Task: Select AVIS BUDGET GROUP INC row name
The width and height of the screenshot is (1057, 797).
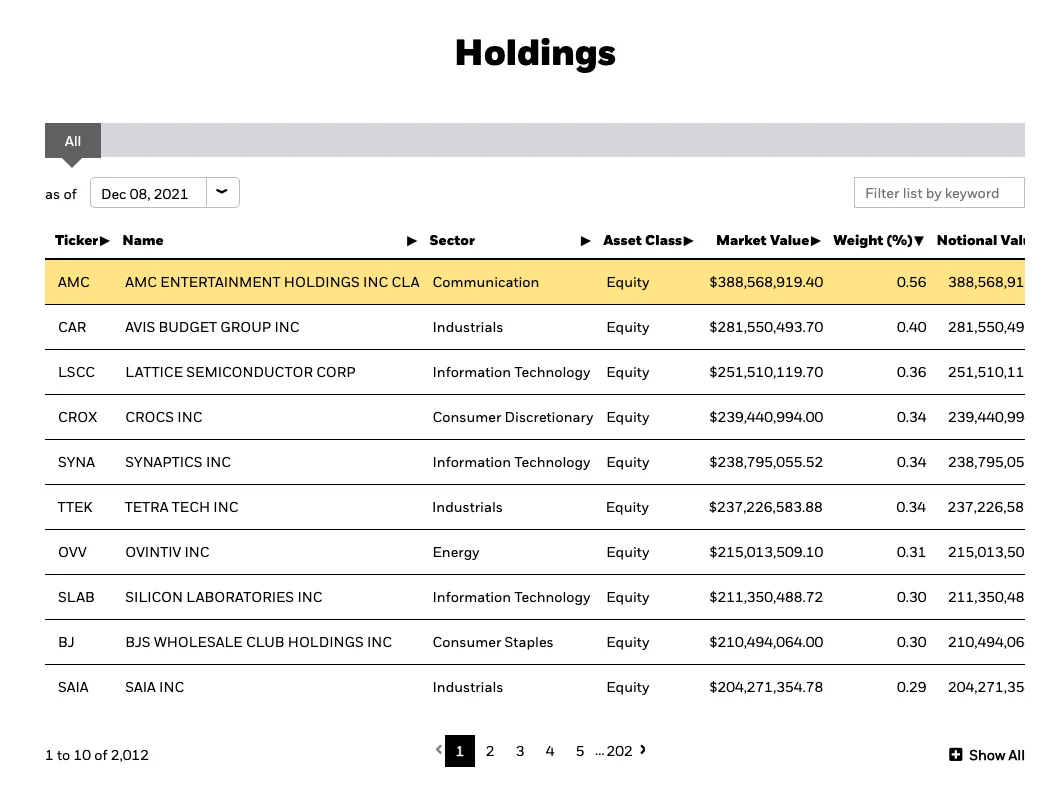Action: [212, 328]
